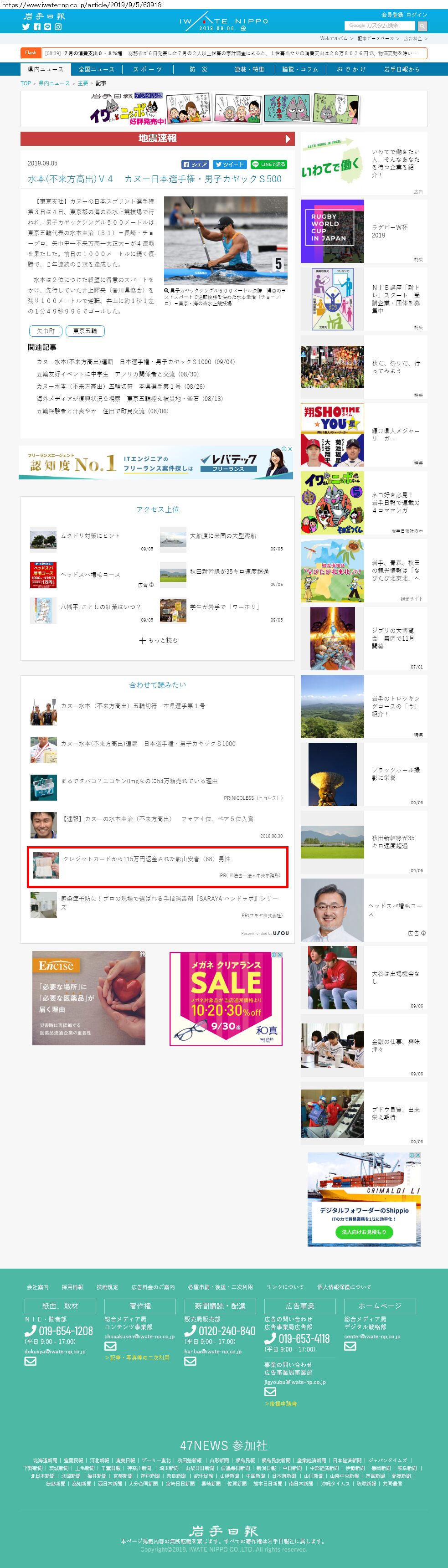
Task: Click the ツイート share button
Action: coord(230,165)
